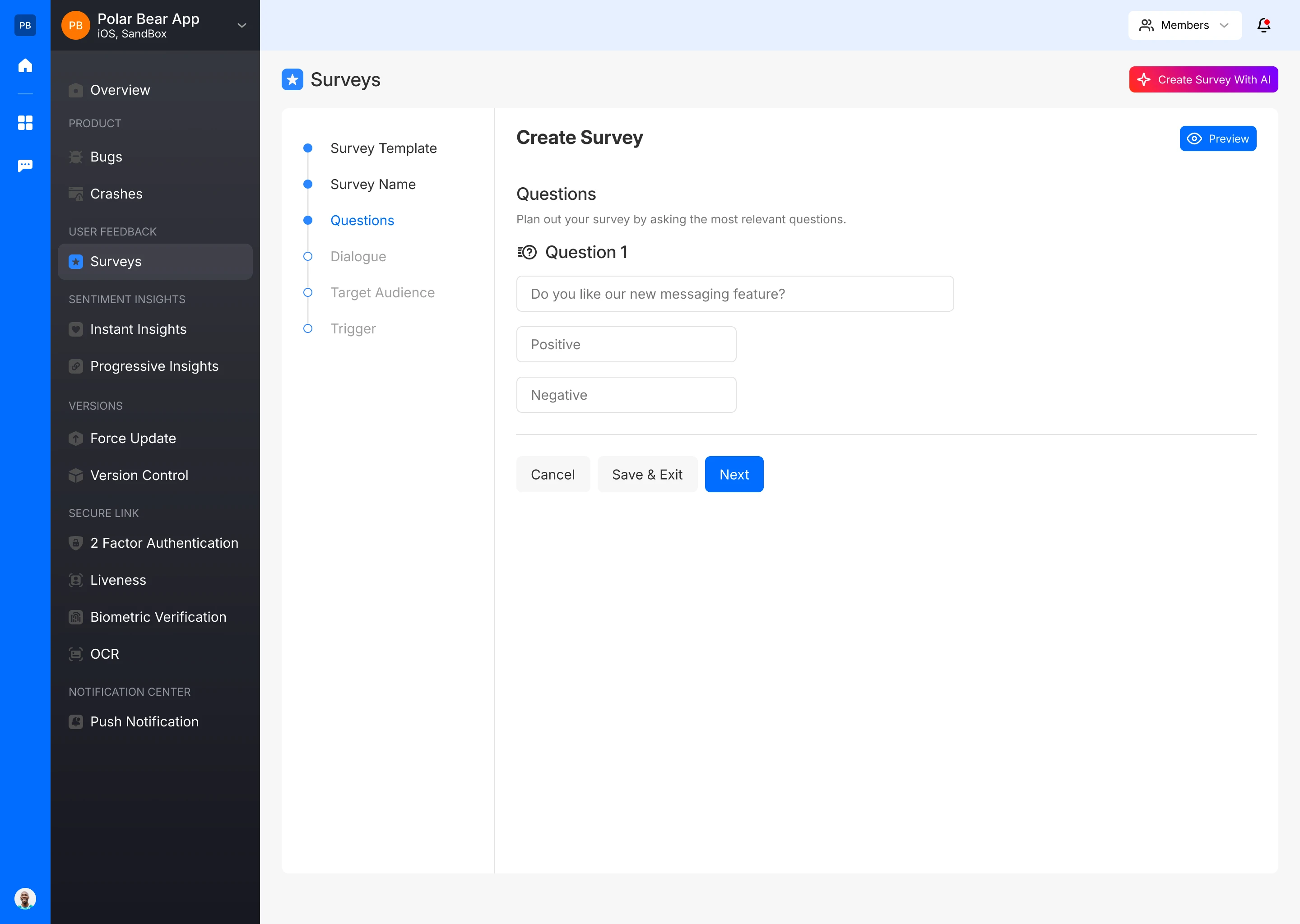
Task: Click the OCR scanner icon
Action: pos(76,654)
